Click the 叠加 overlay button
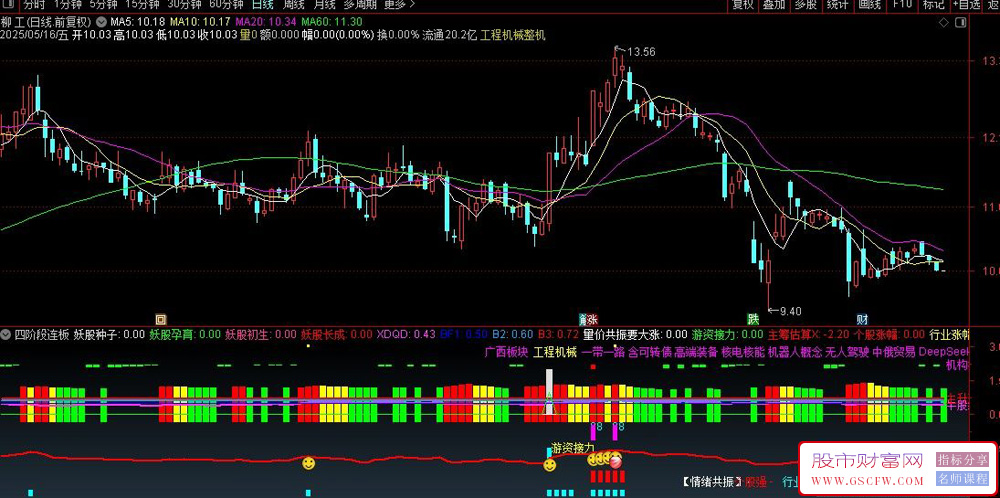Image resolution: width=1000 pixels, height=498 pixels. (774, 4)
